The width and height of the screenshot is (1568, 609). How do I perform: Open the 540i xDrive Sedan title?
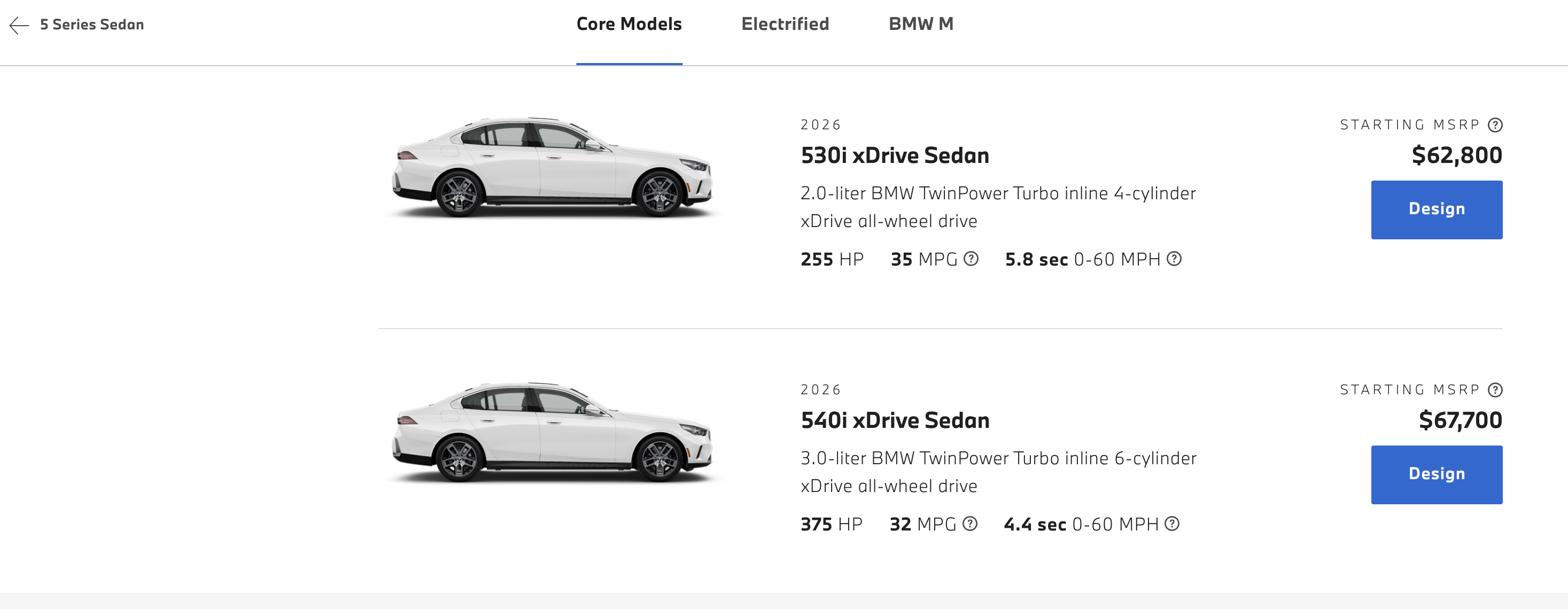(x=895, y=420)
